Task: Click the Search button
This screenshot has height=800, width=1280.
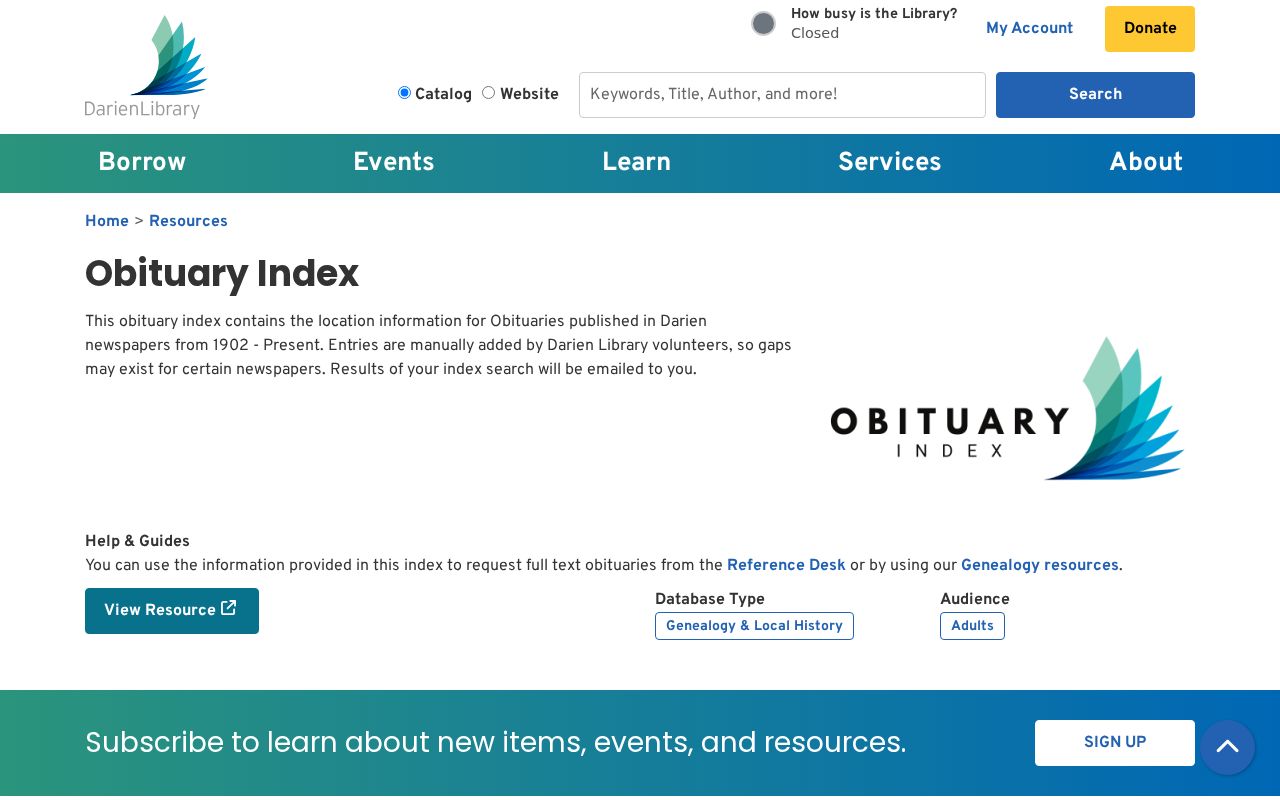Action: (1095, 95)
